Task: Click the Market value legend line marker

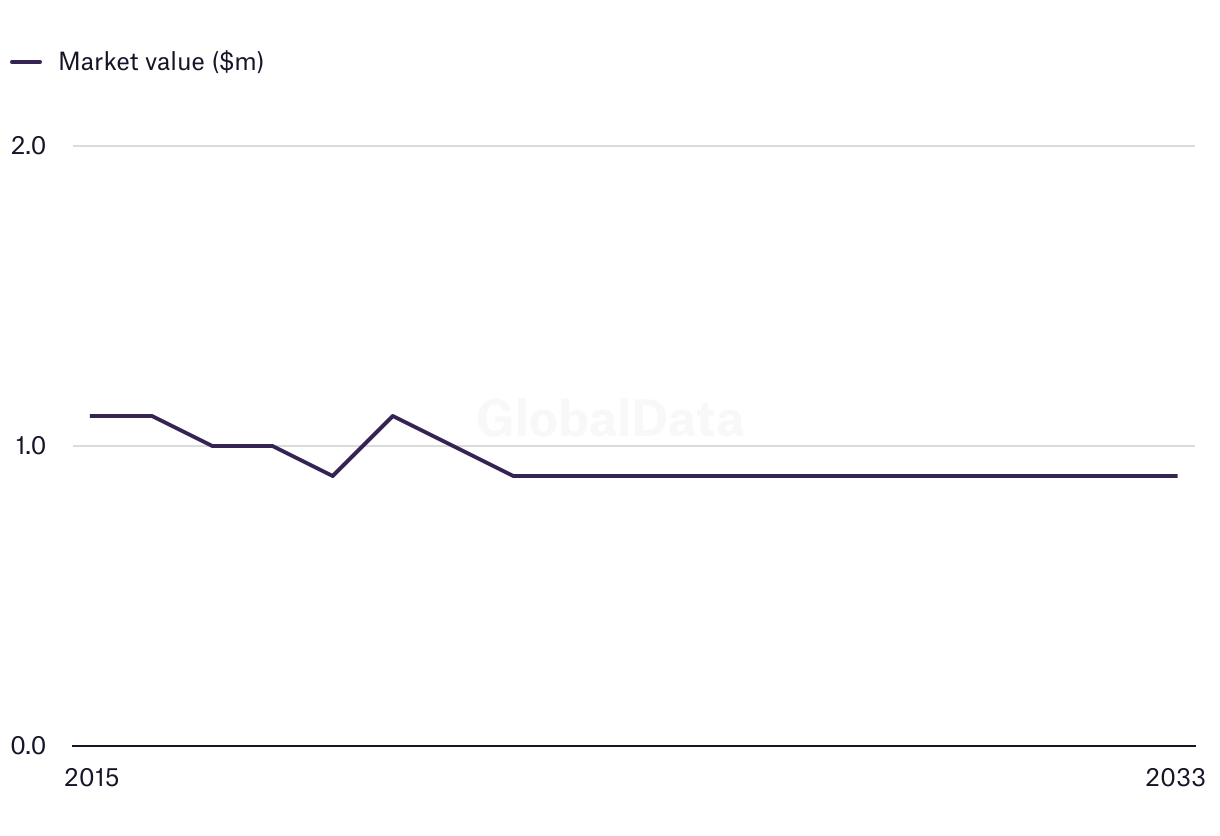Action: pos(26,62)
